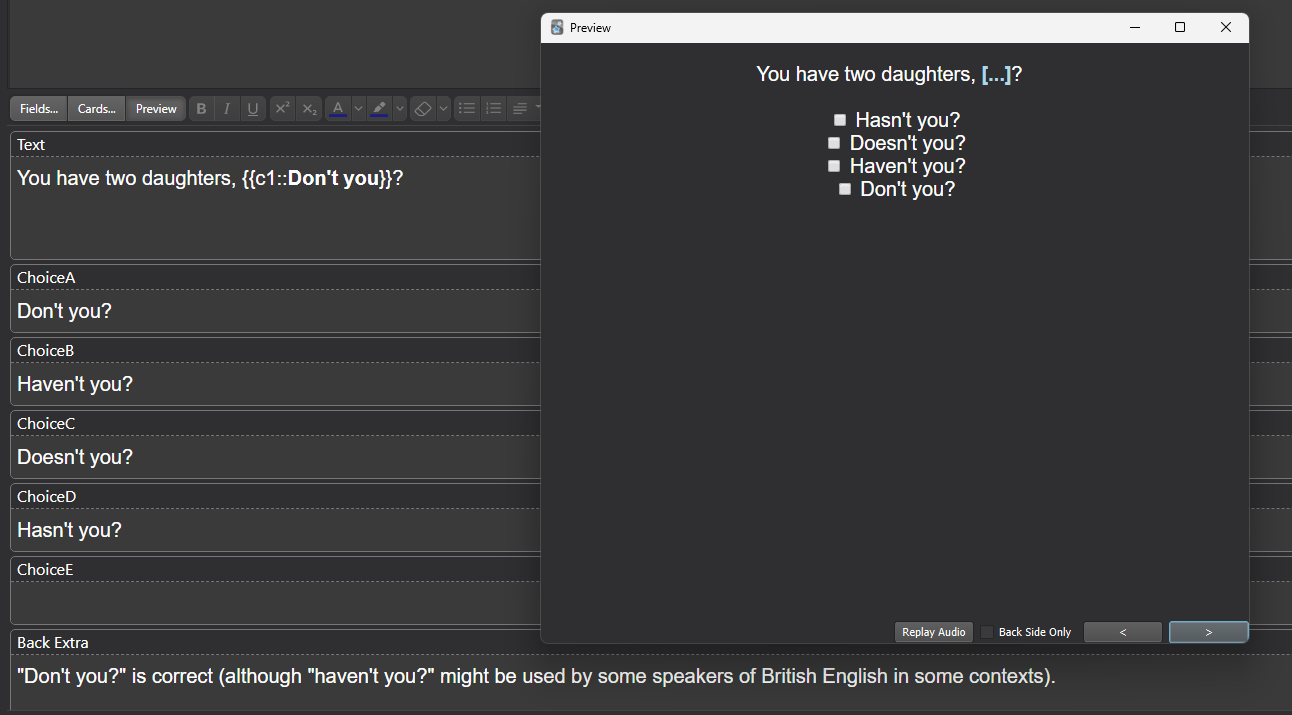The width and height of the screenshot is (1292, 715).
Task: Click into the ChoiceD field
Action: click(275, 530)
